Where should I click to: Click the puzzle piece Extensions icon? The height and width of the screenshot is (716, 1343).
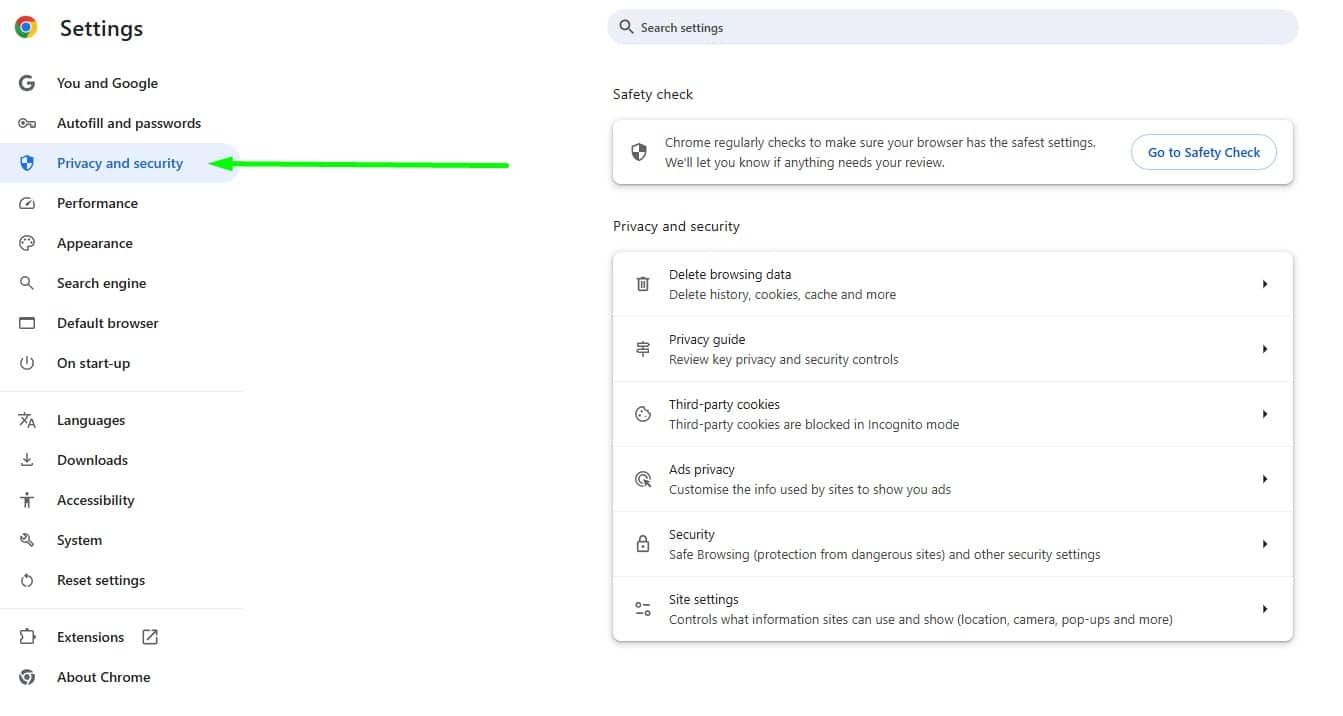pos(27,637)
